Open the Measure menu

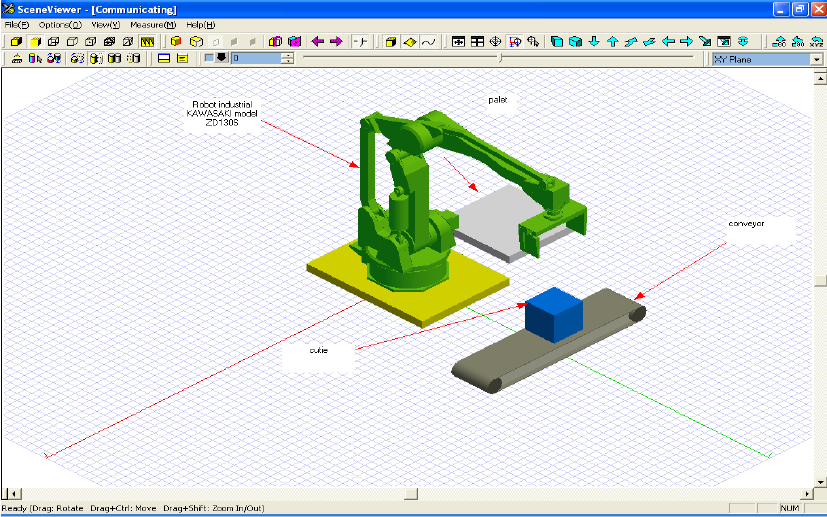tap(153, 24)
